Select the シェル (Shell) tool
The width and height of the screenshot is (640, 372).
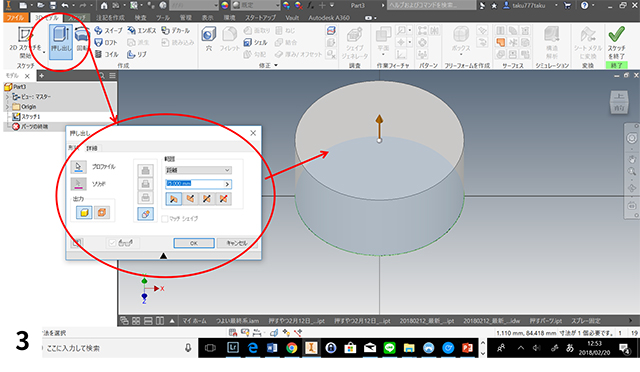(x=256, y=42)
